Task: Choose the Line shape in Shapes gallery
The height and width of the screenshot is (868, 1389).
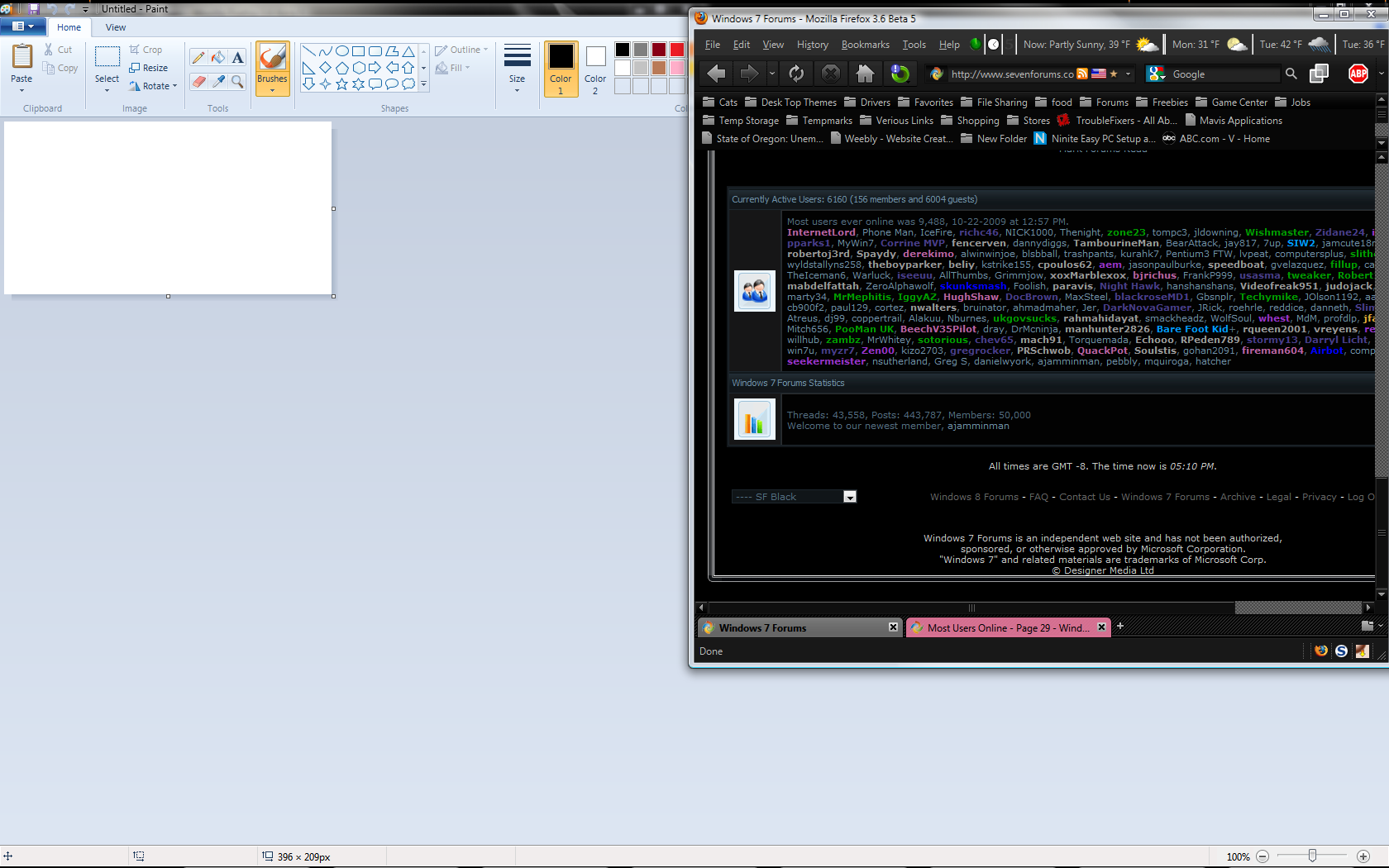Action: [308, 51]
